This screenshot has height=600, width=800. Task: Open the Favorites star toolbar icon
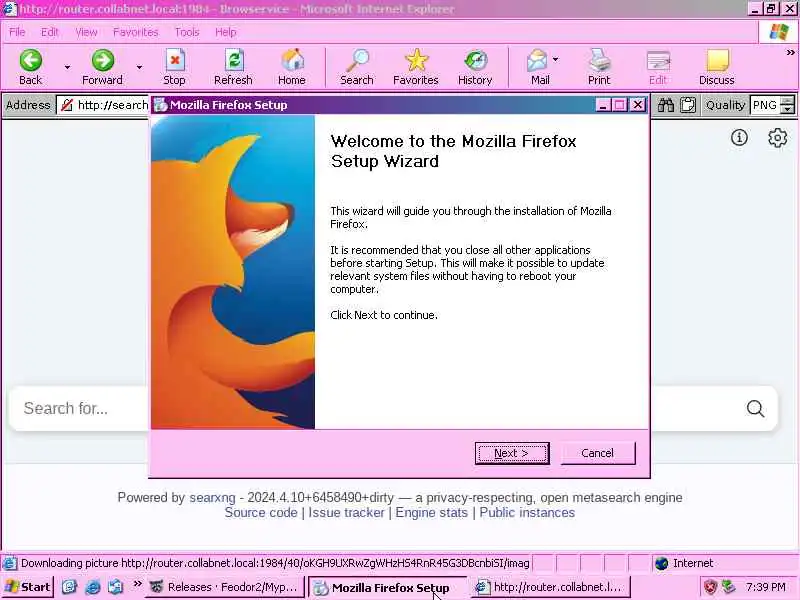point(416,61)
